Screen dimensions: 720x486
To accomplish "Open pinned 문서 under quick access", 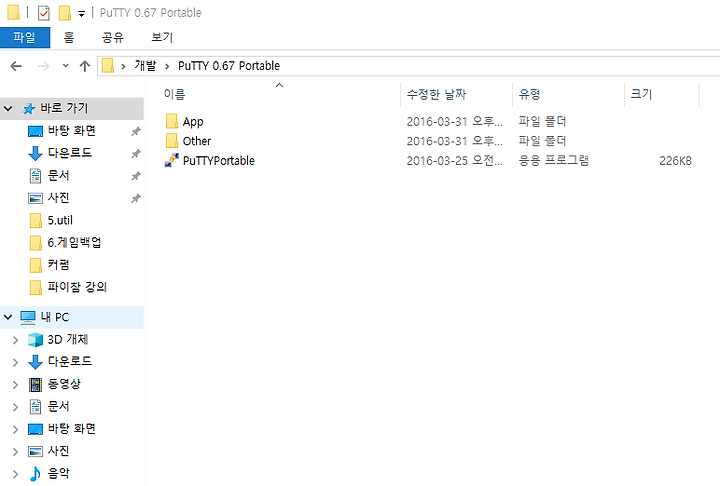I will tap(58, 175).
